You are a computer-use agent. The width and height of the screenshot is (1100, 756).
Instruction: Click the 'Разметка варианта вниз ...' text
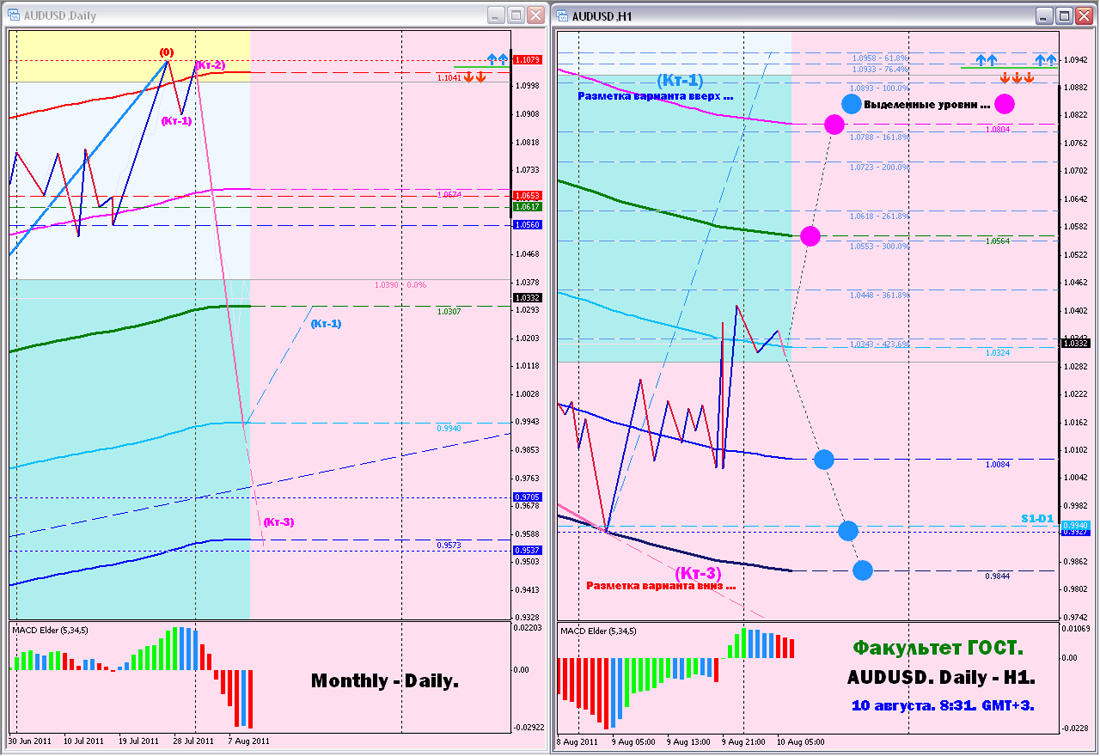click(661, 586)
